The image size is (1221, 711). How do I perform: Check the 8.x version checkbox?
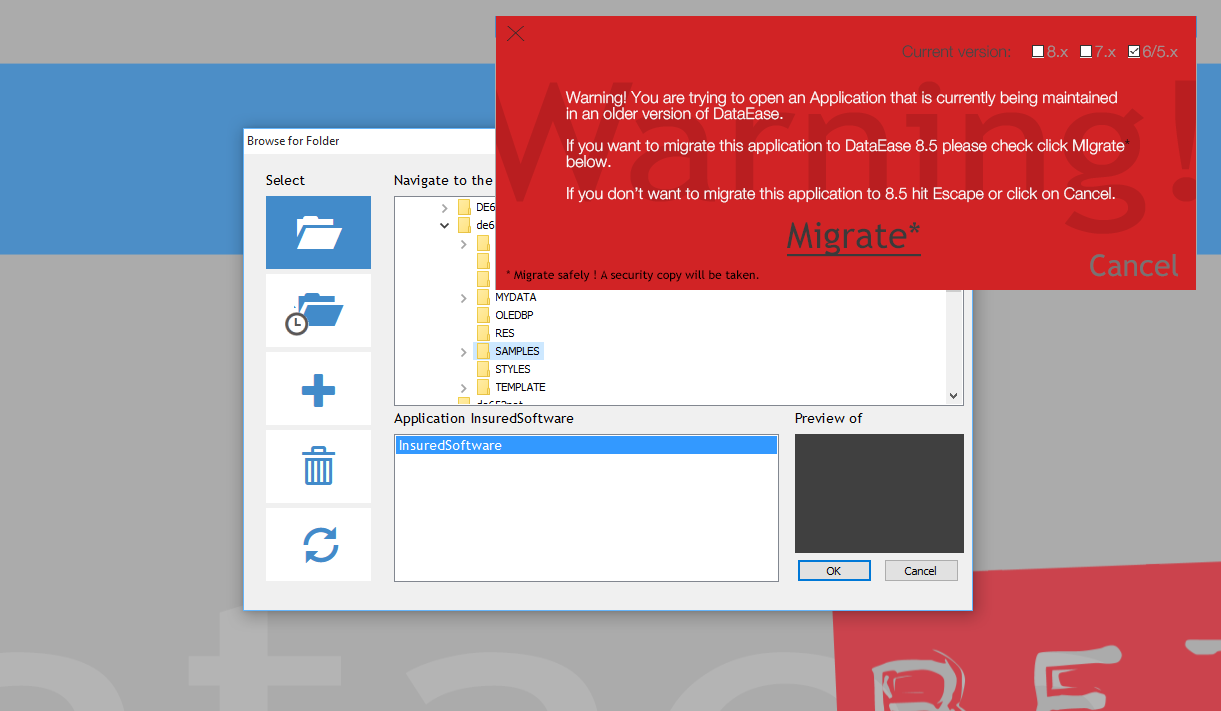coord(1038,52)
